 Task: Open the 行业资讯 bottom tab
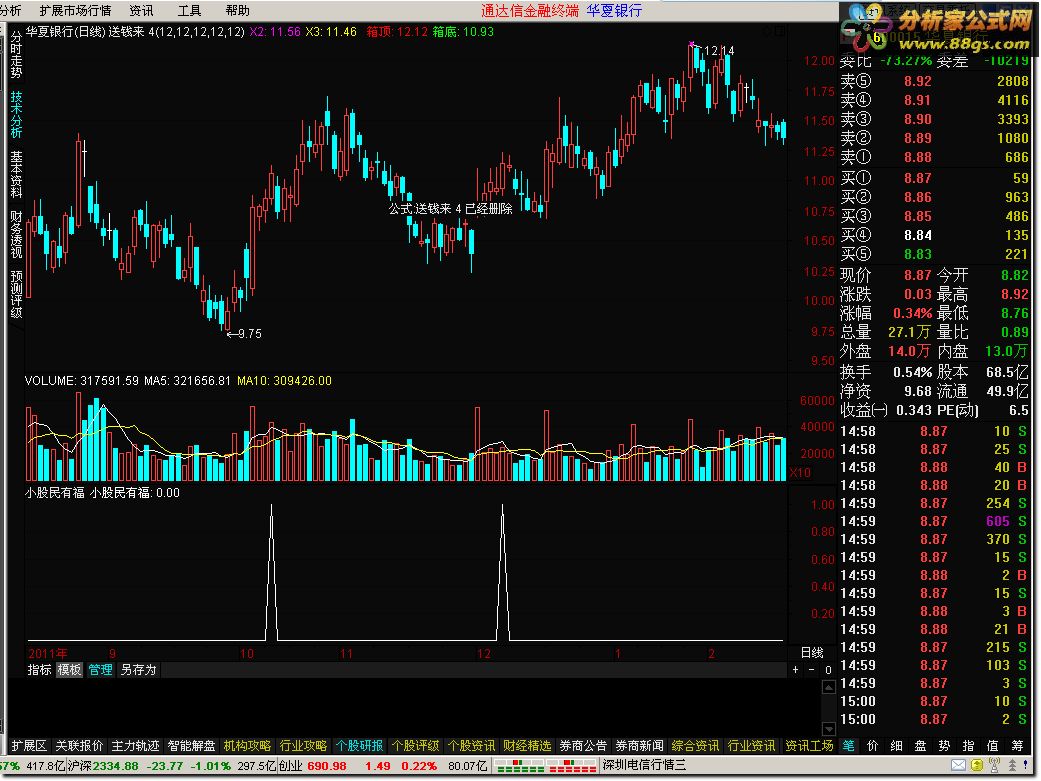click(x=752, y=746)
